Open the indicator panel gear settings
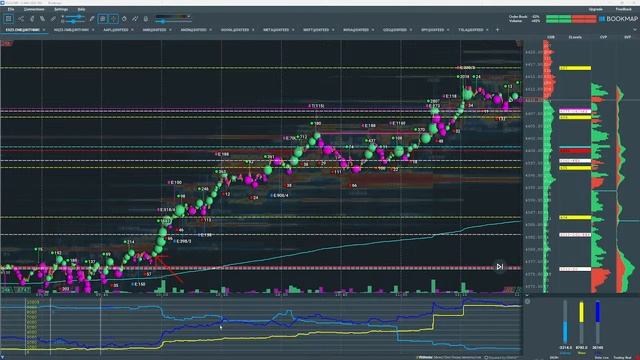Screen dimensions: 640x360 pyautogui.click(x=527, y=301)
